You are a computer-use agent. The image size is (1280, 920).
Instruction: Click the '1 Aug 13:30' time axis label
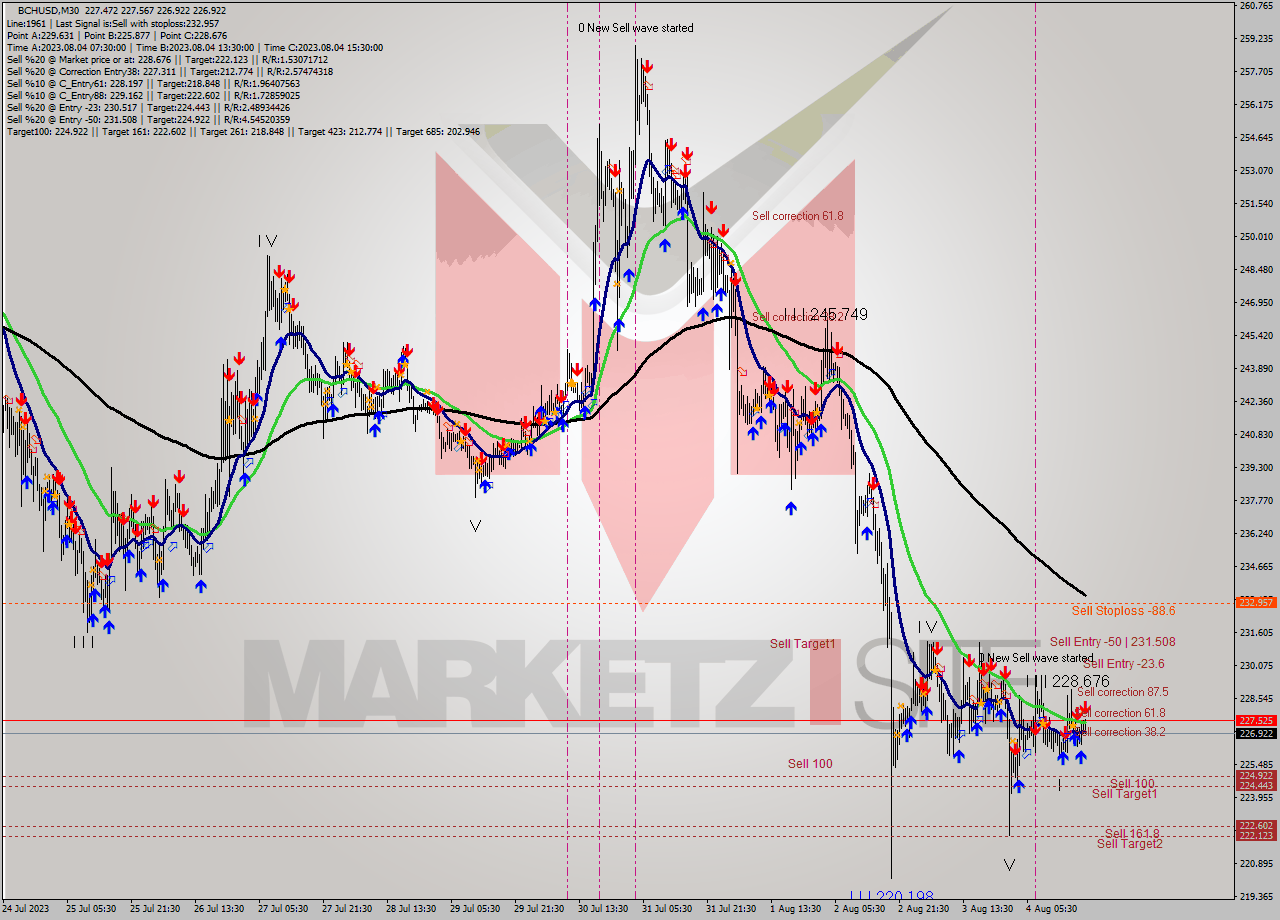pyautogui.click(x=796, y=909)
